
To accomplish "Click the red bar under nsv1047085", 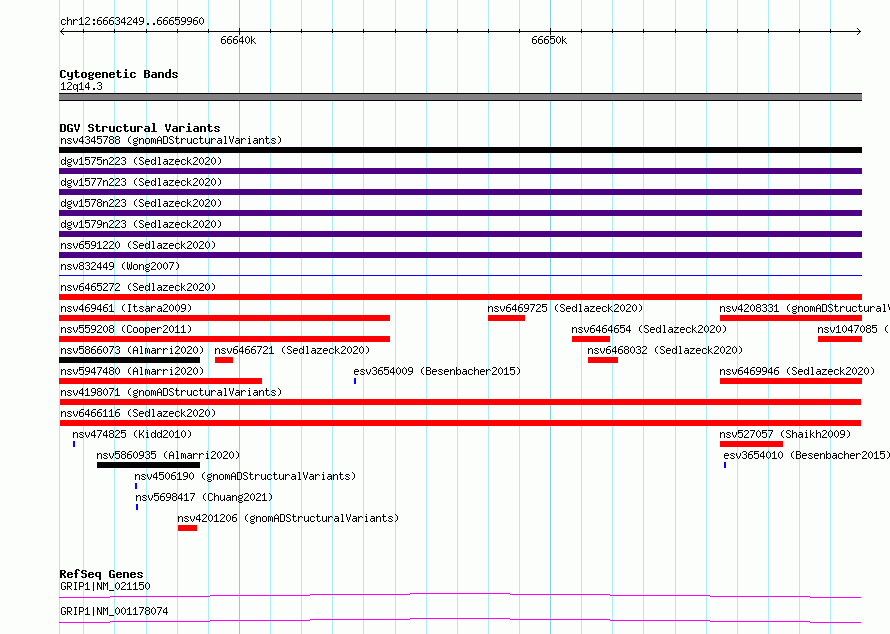I will tap(839, 339).
